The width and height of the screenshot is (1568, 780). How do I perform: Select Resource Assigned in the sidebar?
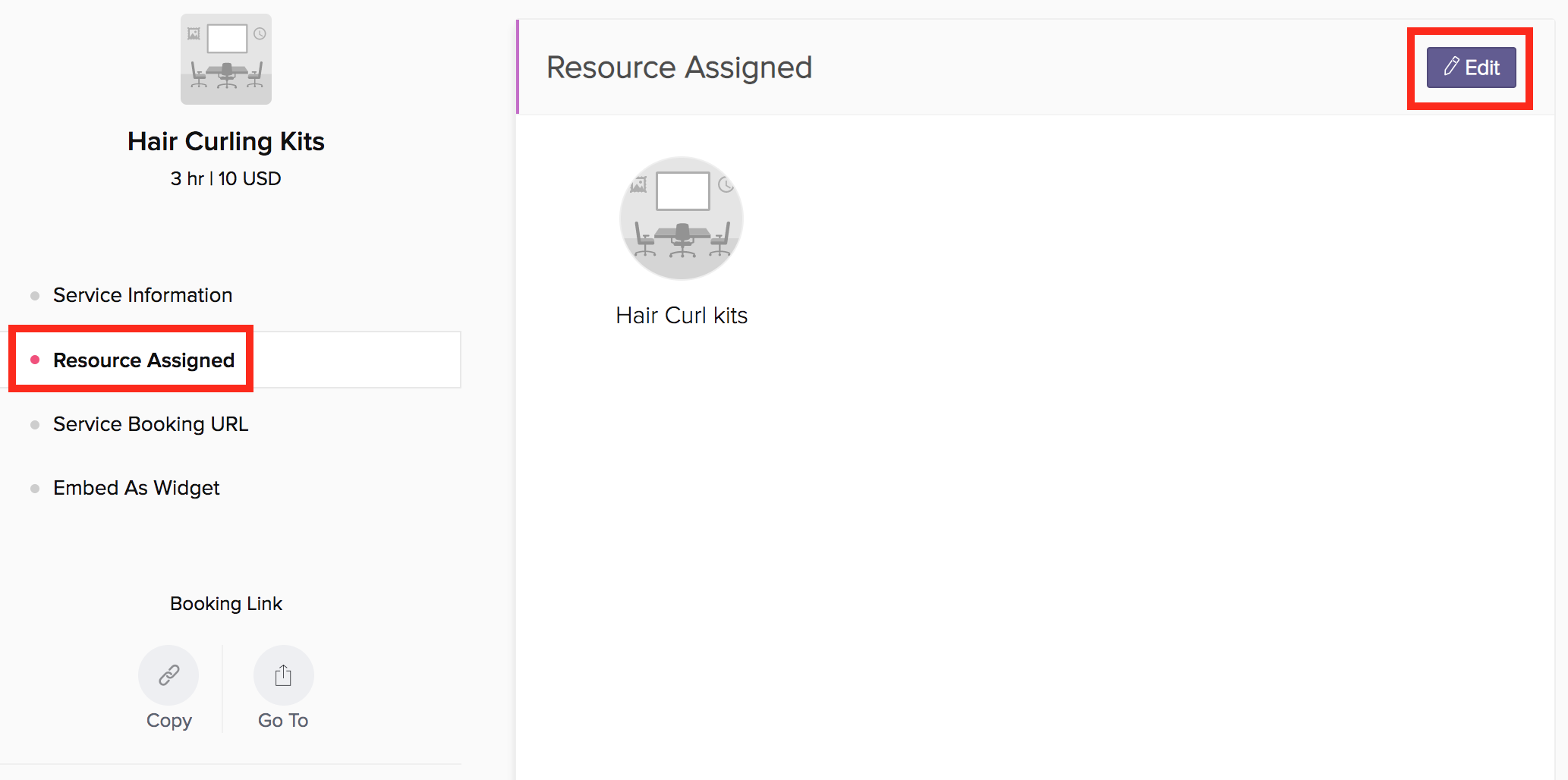click(143, 360)
